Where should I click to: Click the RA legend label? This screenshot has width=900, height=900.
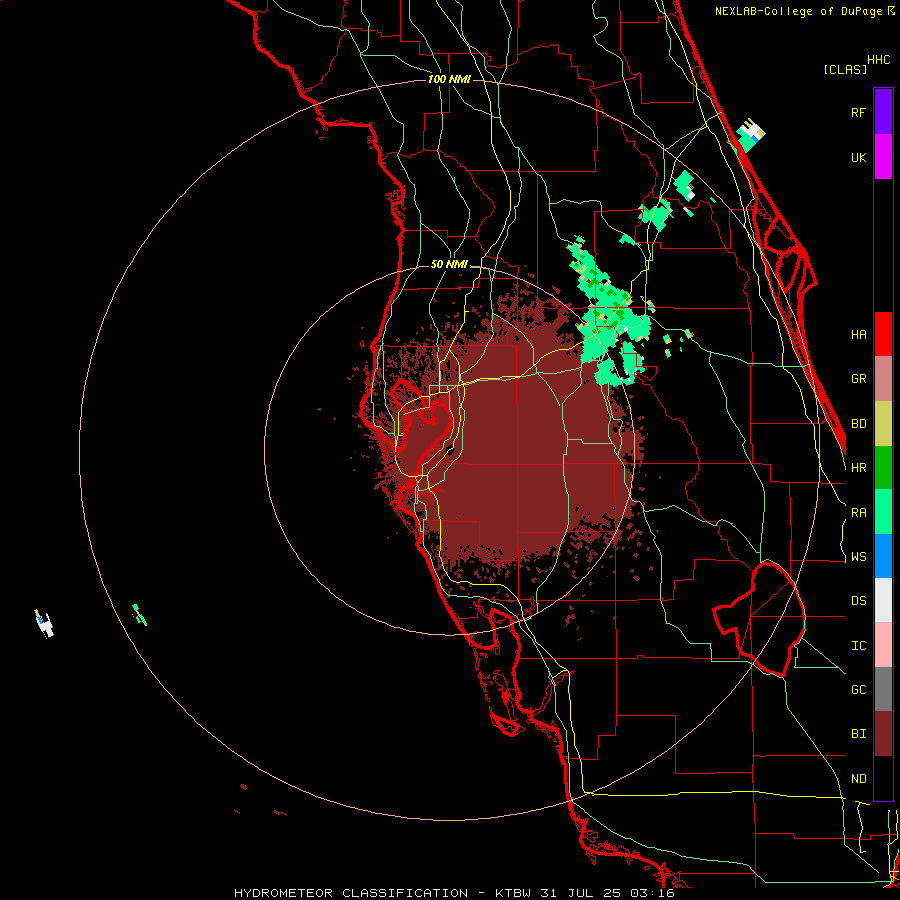[x=858, y=513]
